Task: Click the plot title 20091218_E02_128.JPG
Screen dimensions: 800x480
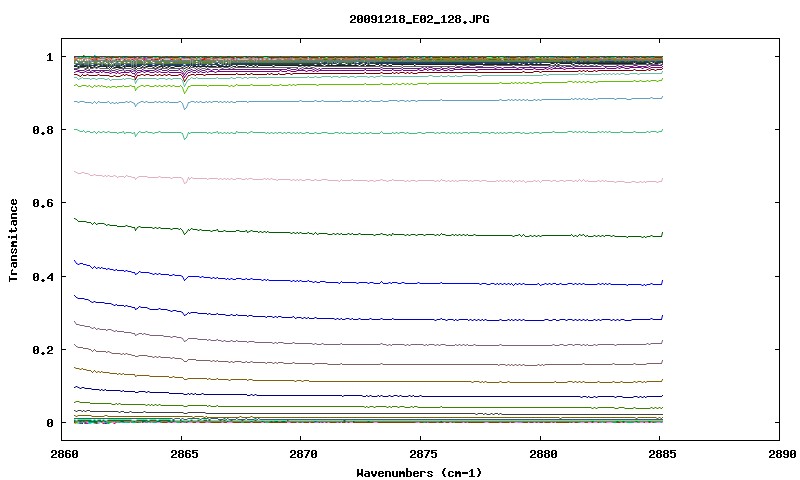Action: [419, 19]
